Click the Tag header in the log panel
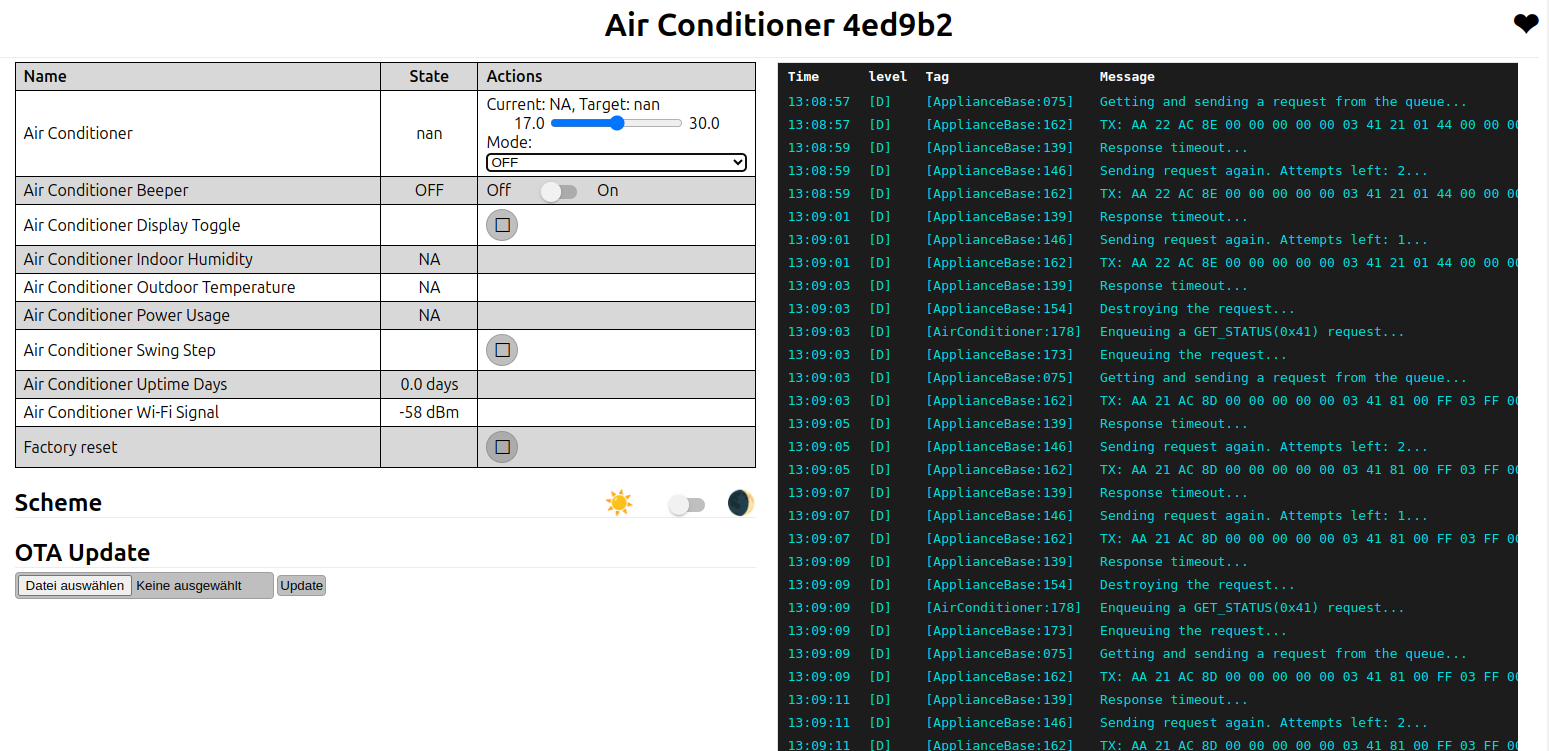Viewport: 1549px width, 751px height. (937, 77)
